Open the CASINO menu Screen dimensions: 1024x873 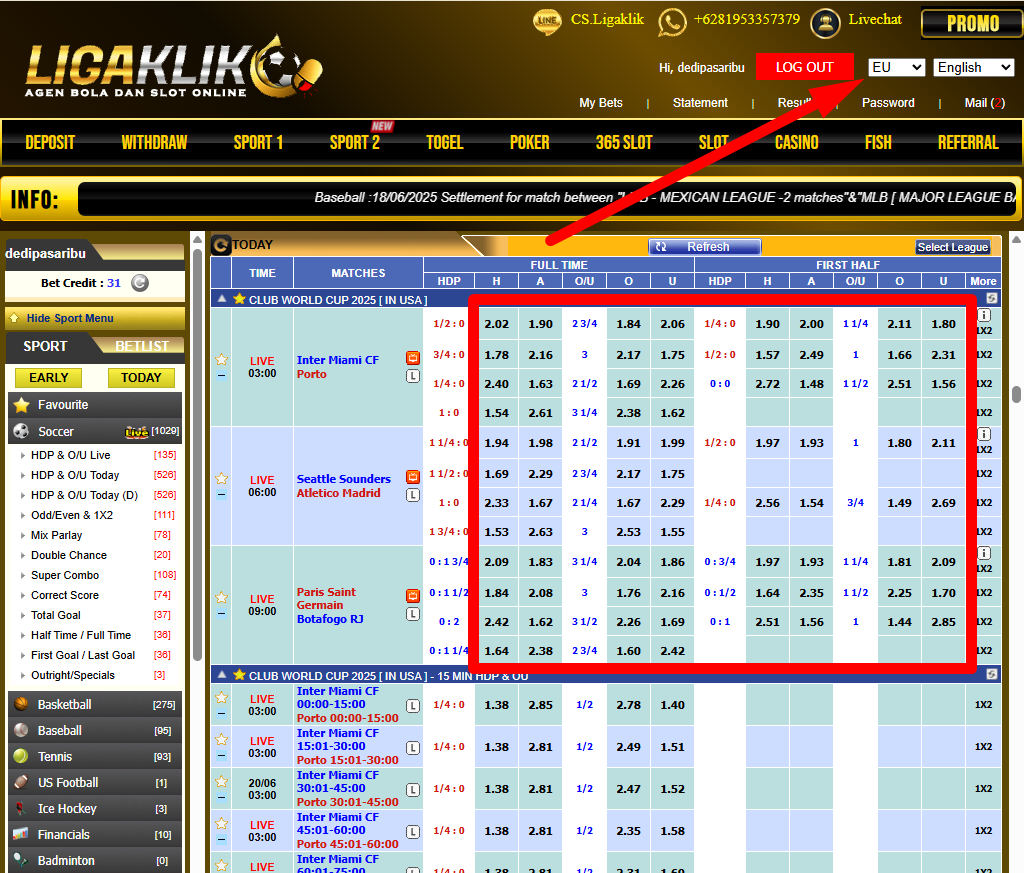tap(797, 142)
